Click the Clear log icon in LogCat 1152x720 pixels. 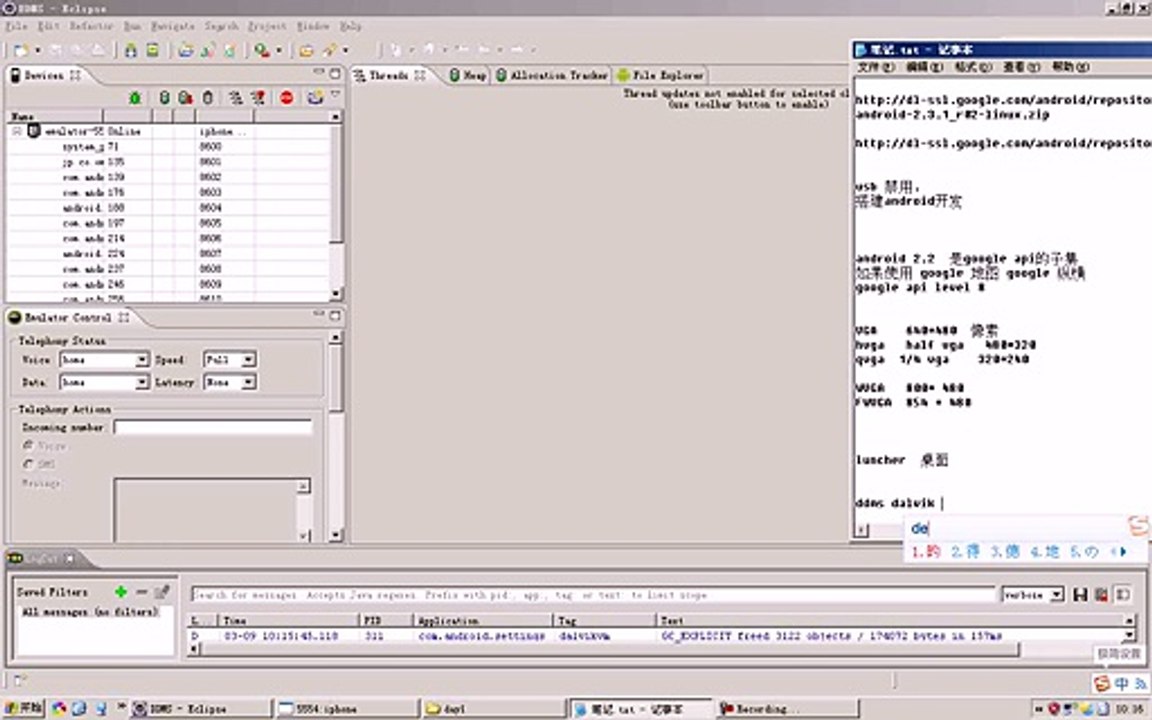pos(1101,594)
